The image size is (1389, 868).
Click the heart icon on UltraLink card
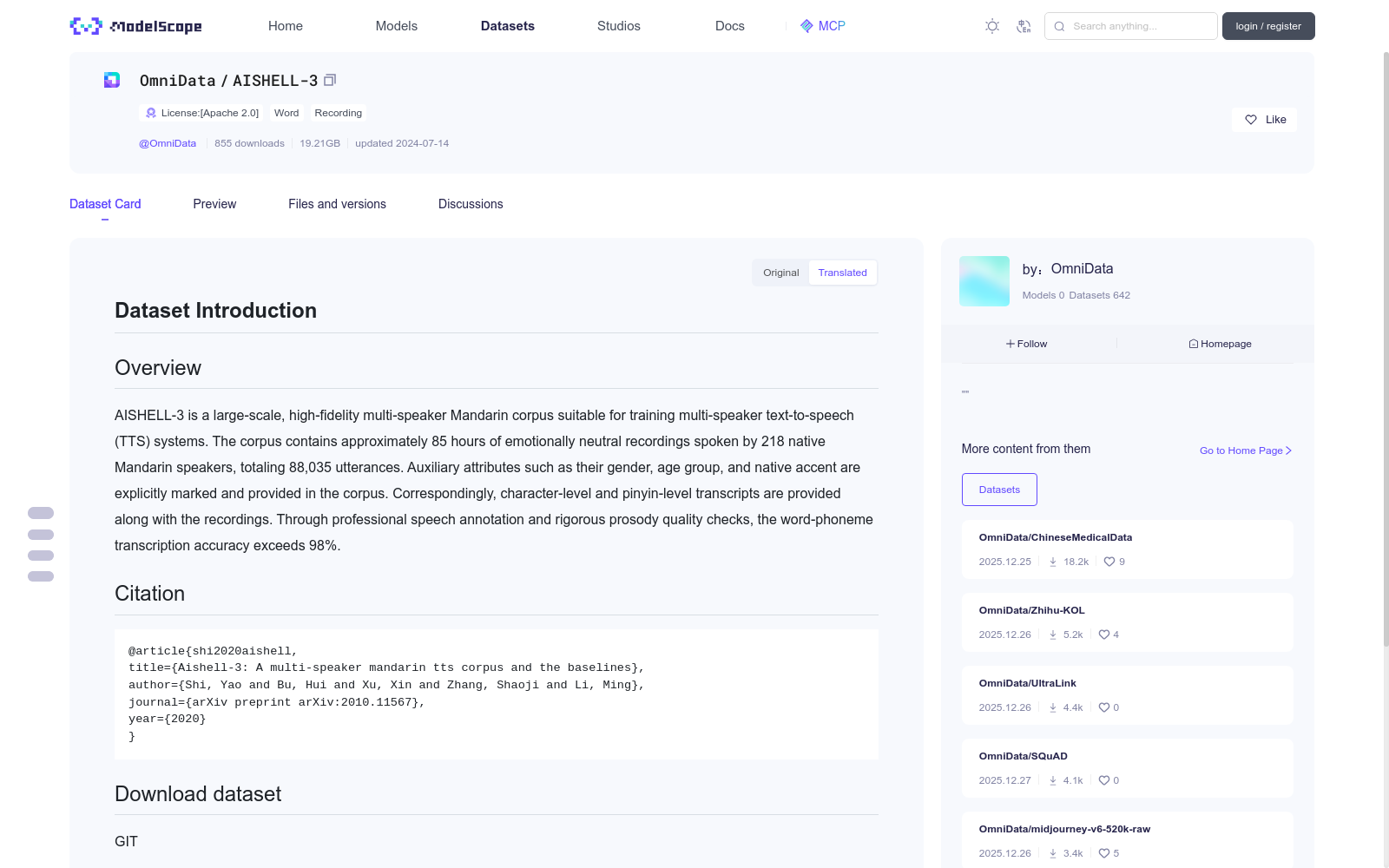point(1104,707)
